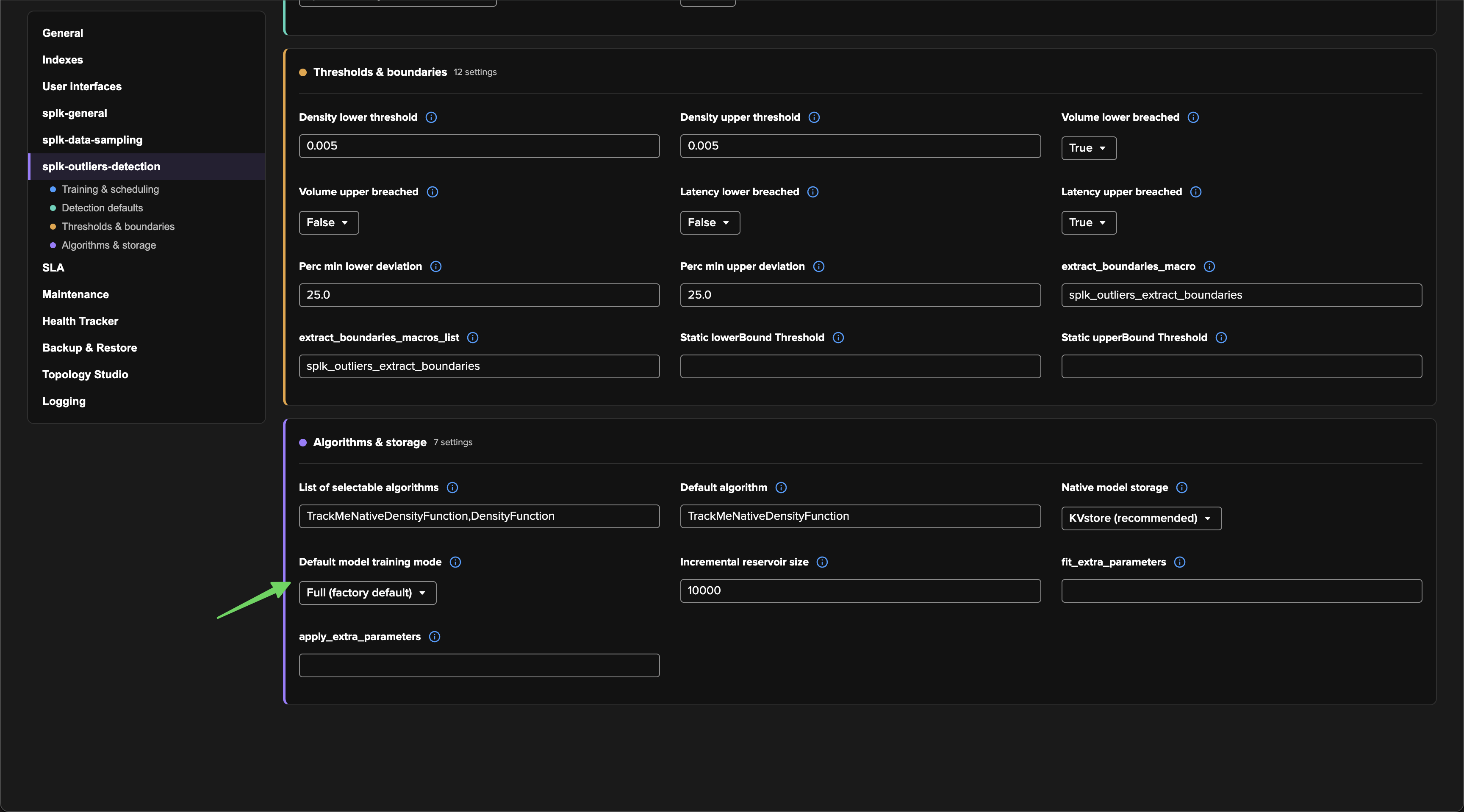This screenshot has width=1464, height=812.
Task: Click info icon beside Latency lower breached
Action: coord(813,191)
